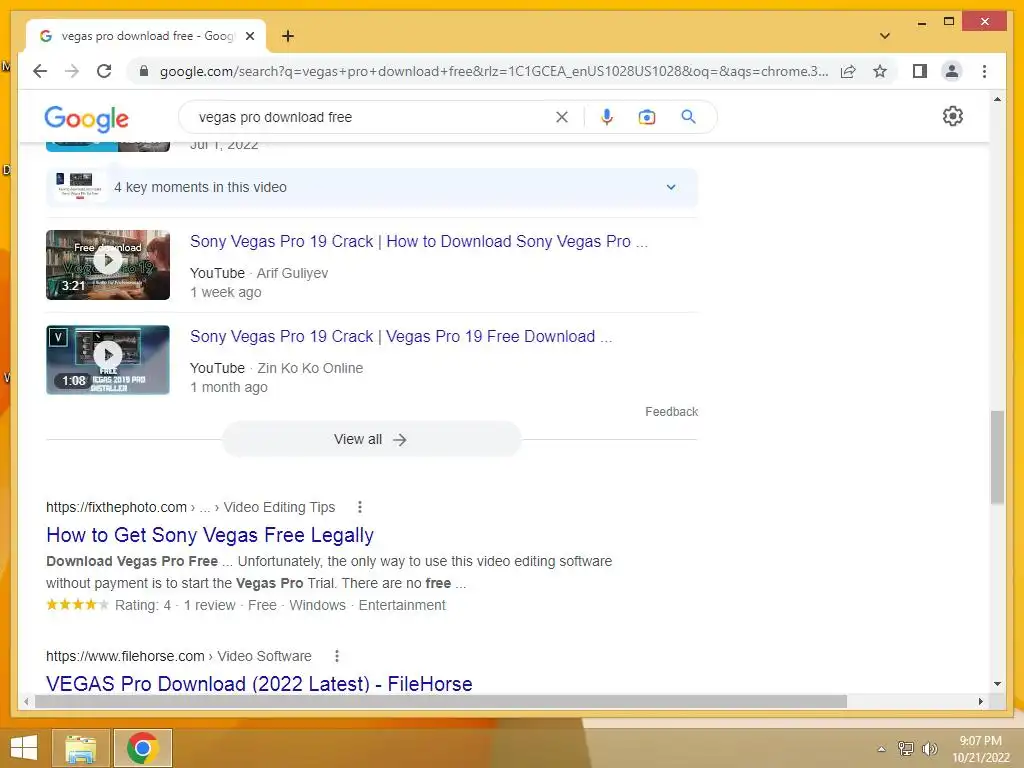Screen dimensions: 1024x768
Task: Open fixthephoto result options menu
Action: click(x=359, y=507)
